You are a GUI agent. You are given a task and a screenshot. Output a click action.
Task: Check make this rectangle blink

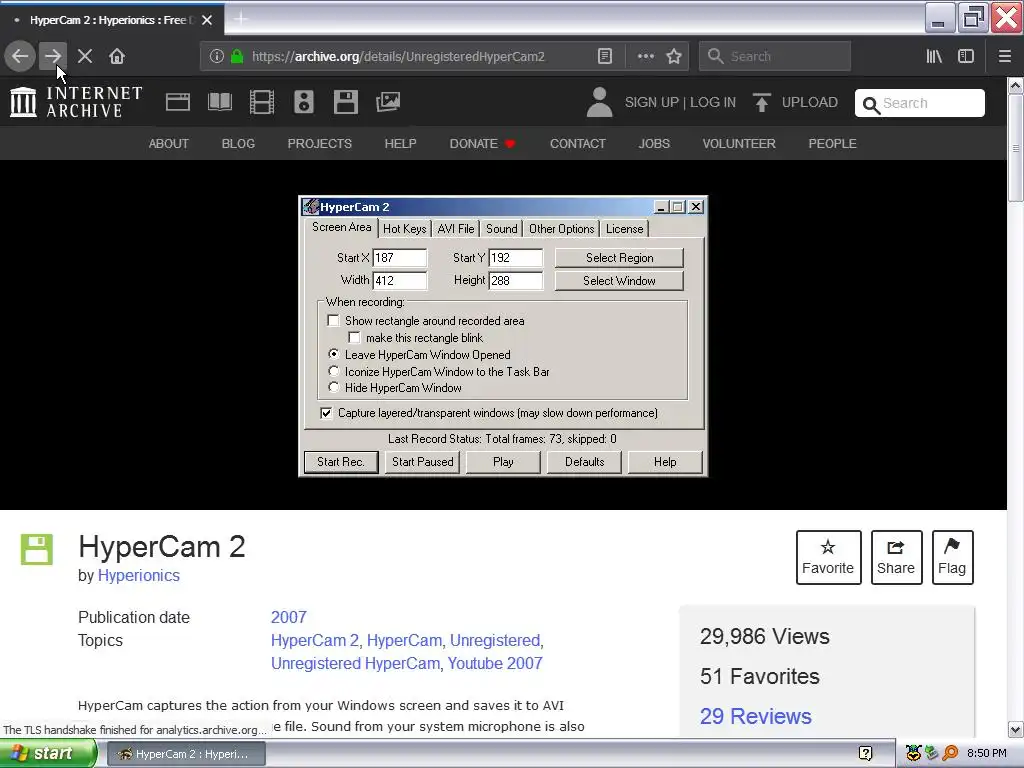(x=355, y=338)
